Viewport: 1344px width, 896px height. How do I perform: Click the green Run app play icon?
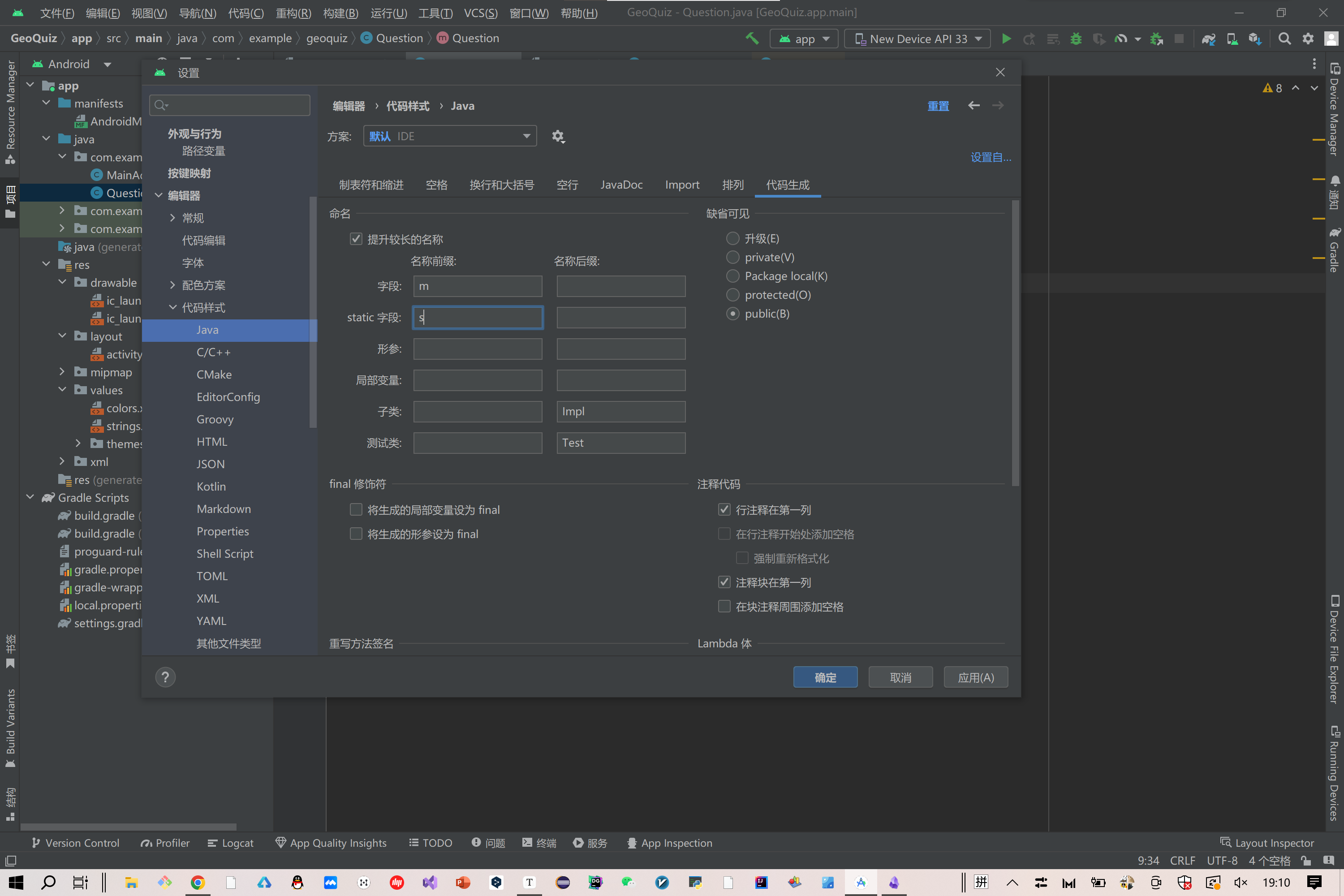(x=1006, y=39)
